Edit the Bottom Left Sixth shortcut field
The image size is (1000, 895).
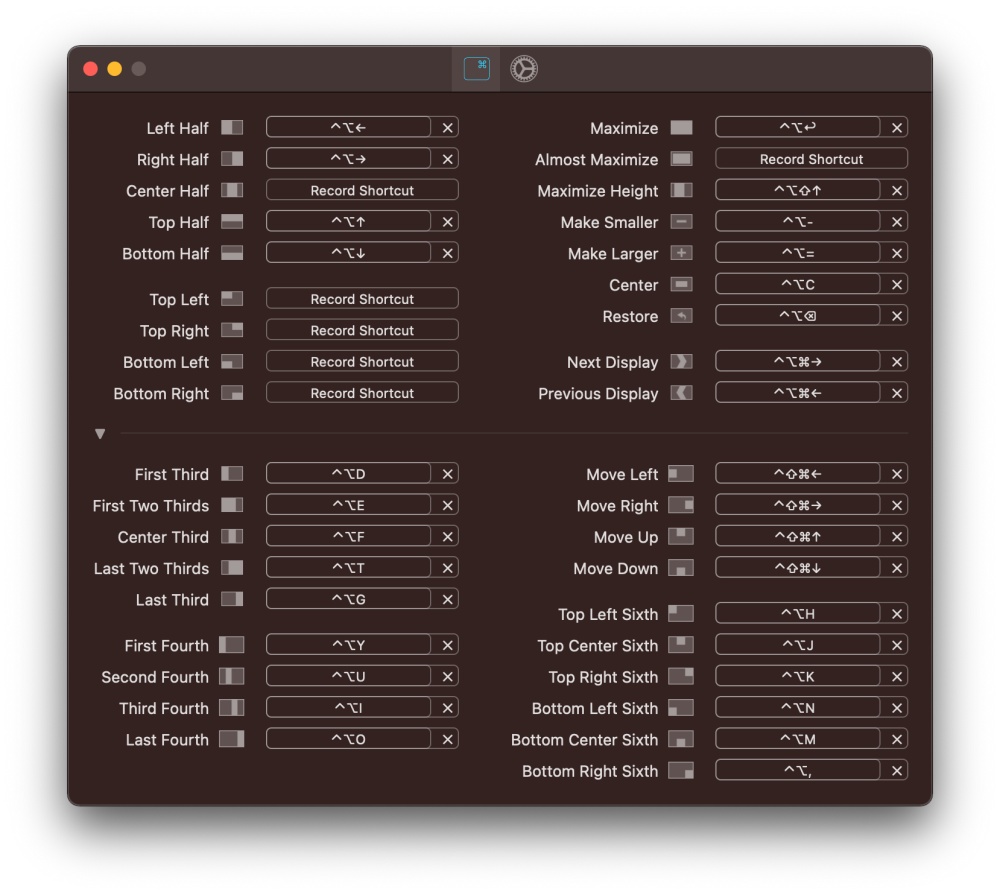(797, 708)
